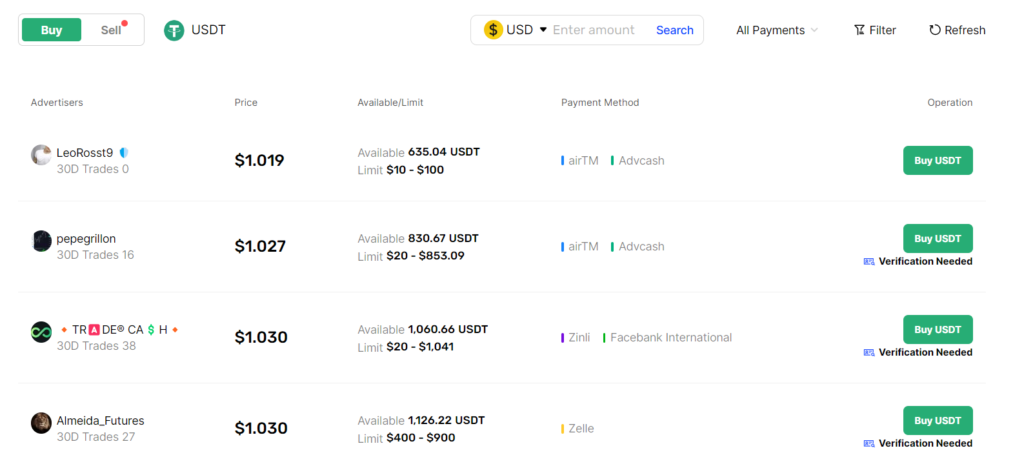This screenshot has width=1024, height=466.
Task: Buy USDT from Almeida_Futures
Action: pyautogui.click(x=937, y=420)
